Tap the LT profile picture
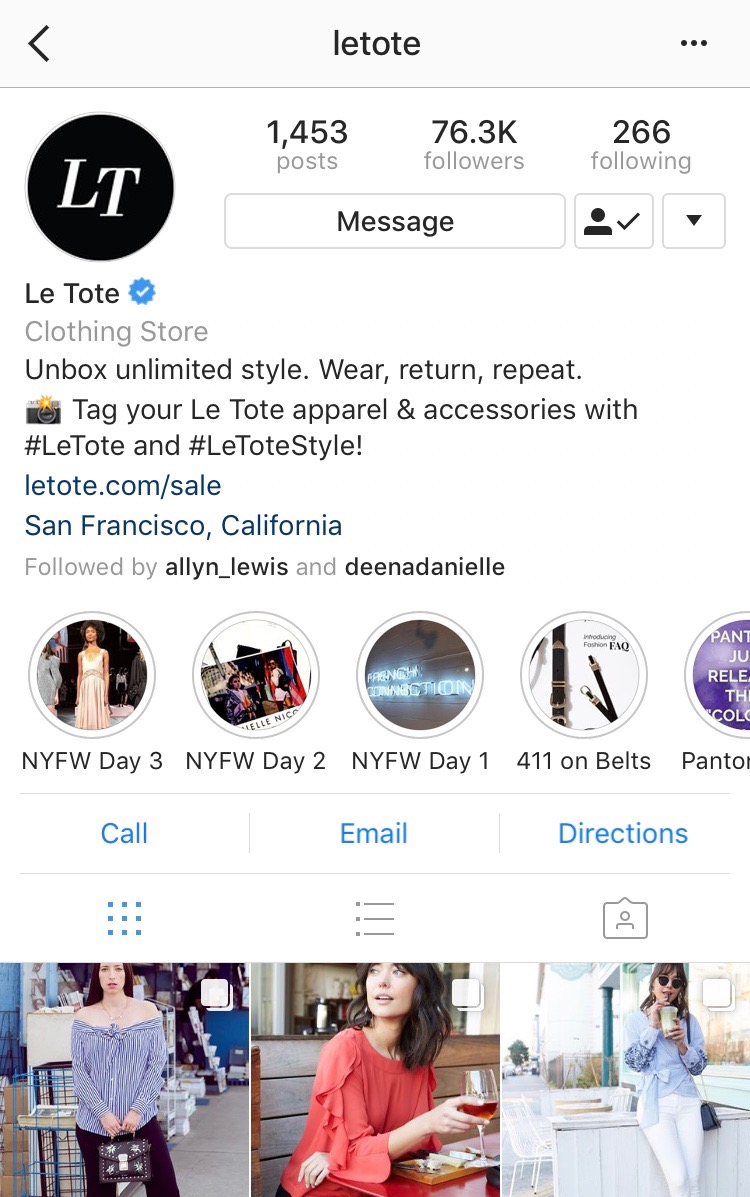Viewport: 750px width, 1197px height. point(100,187)
